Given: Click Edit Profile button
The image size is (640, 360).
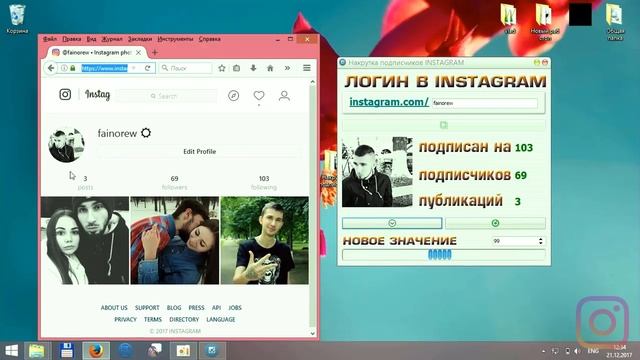Looking at the screenshot, I should [200, 151].
